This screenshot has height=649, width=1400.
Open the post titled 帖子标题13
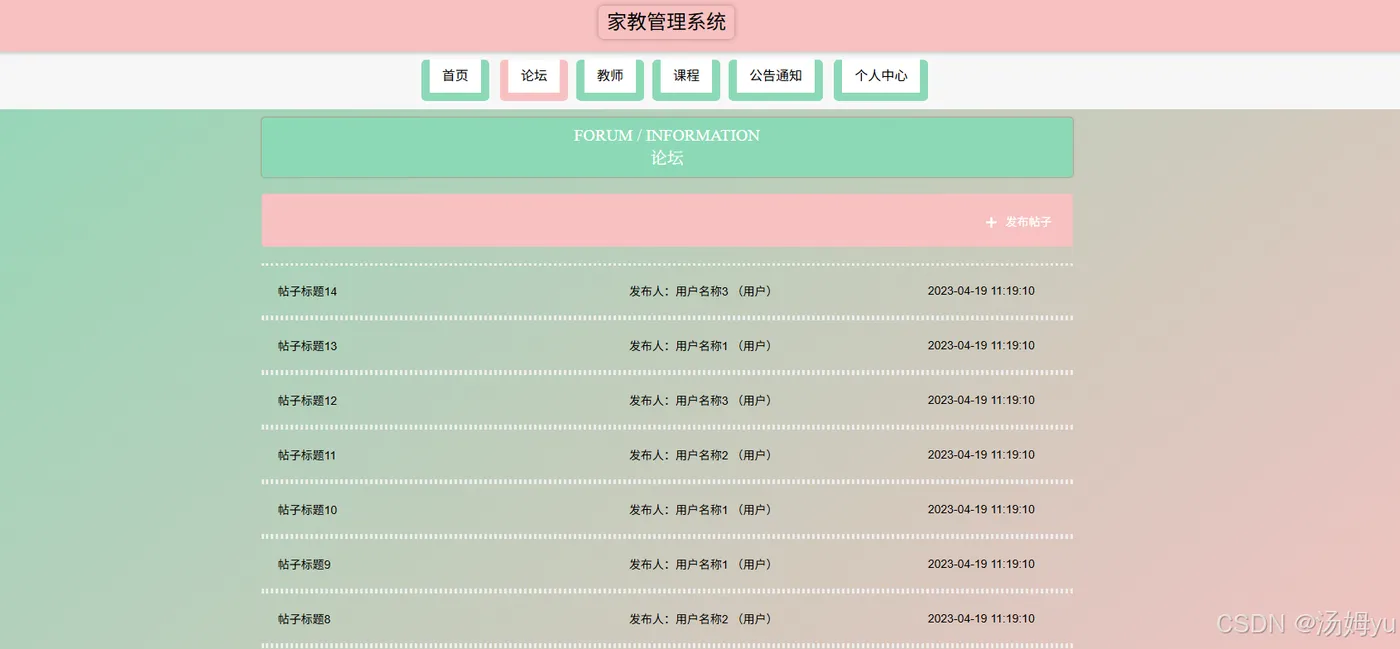click(x=308, y=346)
